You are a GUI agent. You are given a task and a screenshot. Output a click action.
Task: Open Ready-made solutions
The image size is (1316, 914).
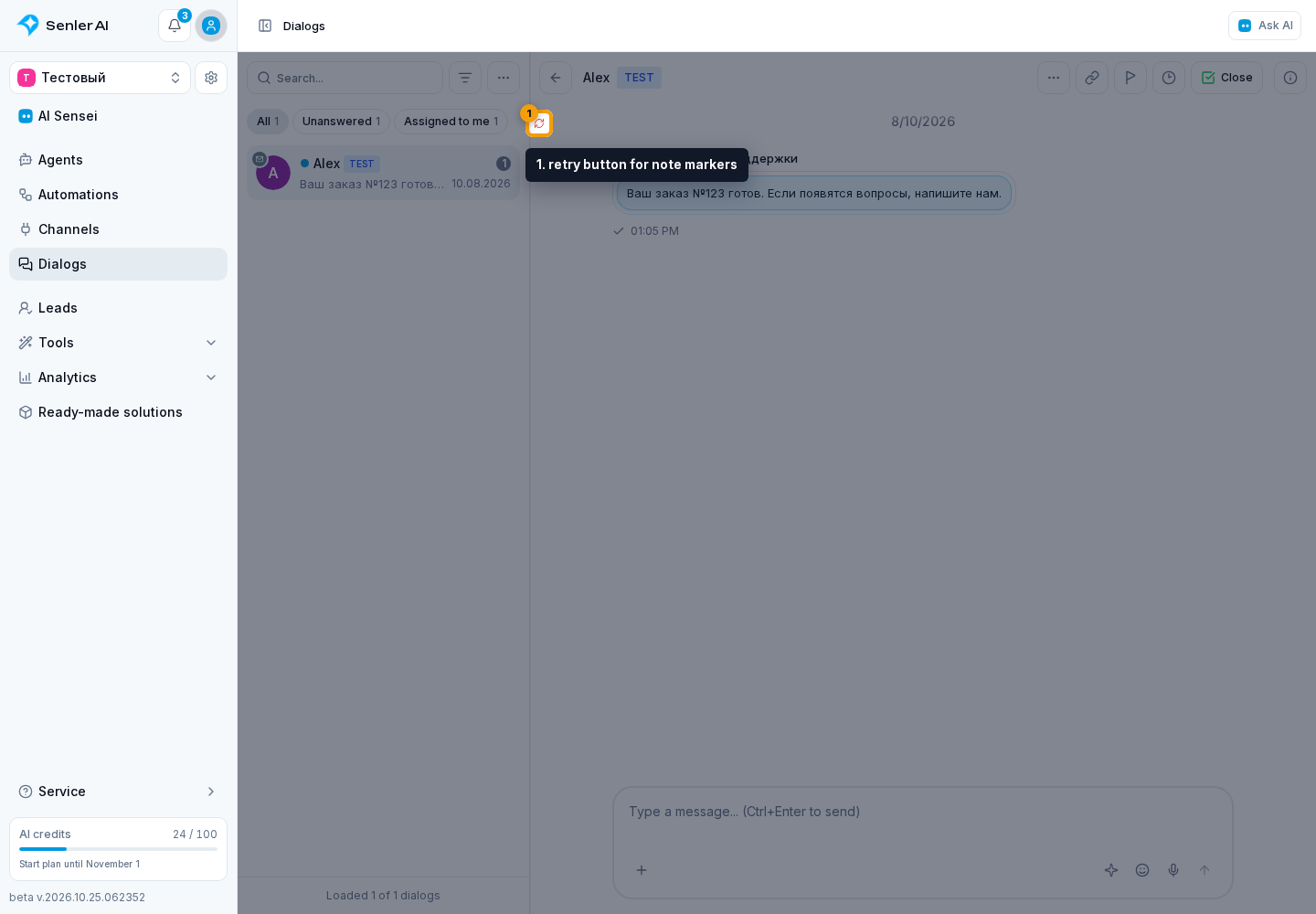click(118, 412)
